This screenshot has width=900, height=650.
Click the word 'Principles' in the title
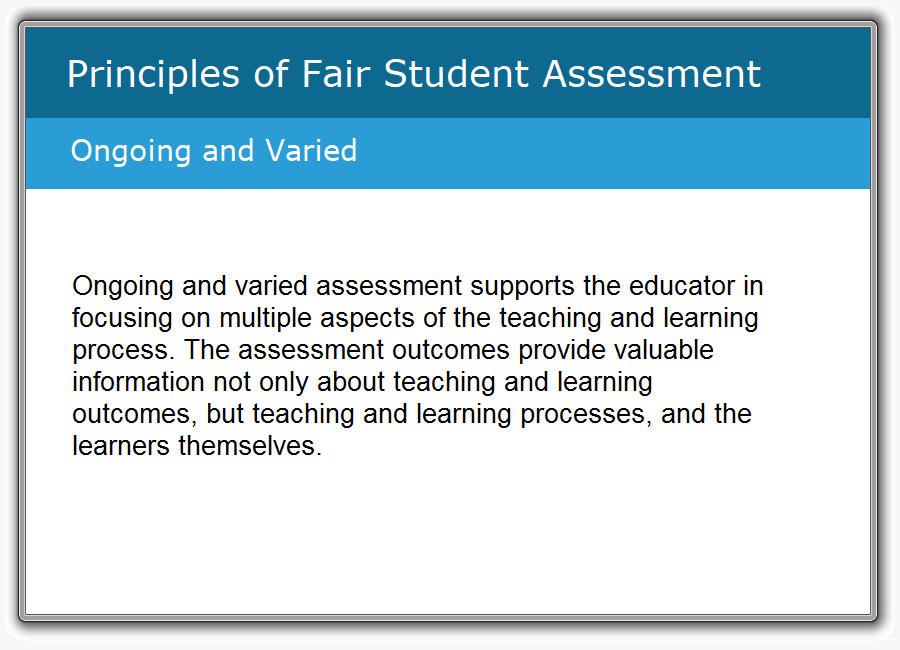coord(153,76)
